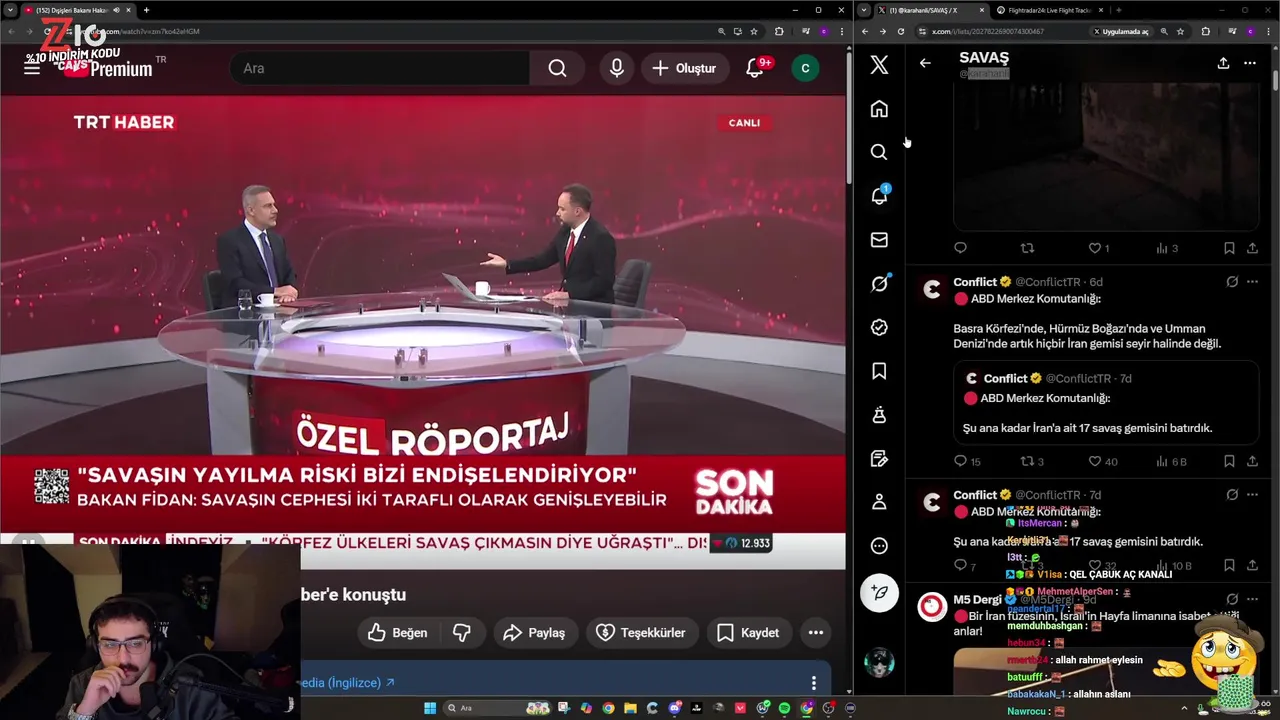Click taskbar Ara search box
Viewport: 1280px width, 720px height.
pos(497,708)
